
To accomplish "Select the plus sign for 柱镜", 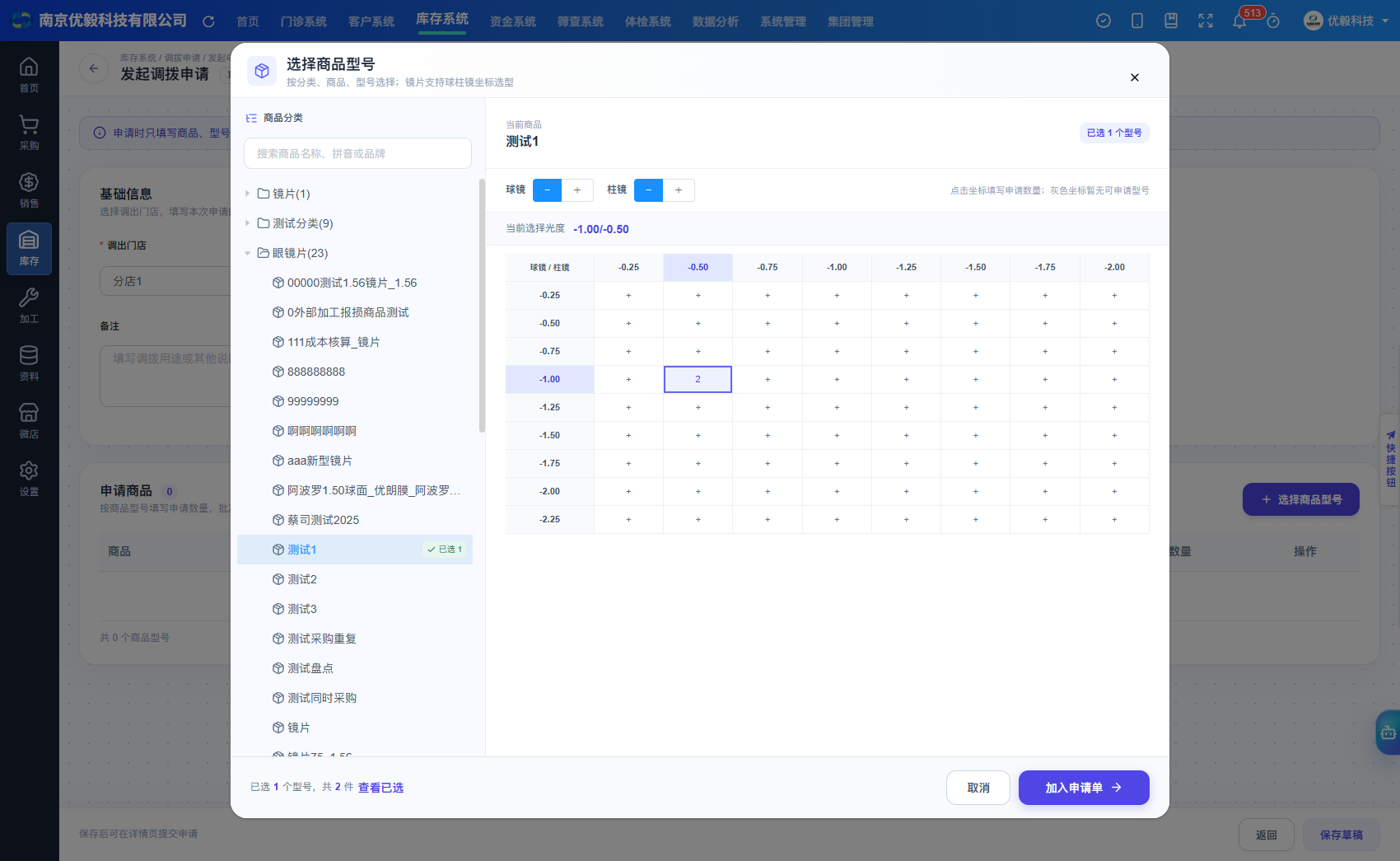I will (679, 190).
